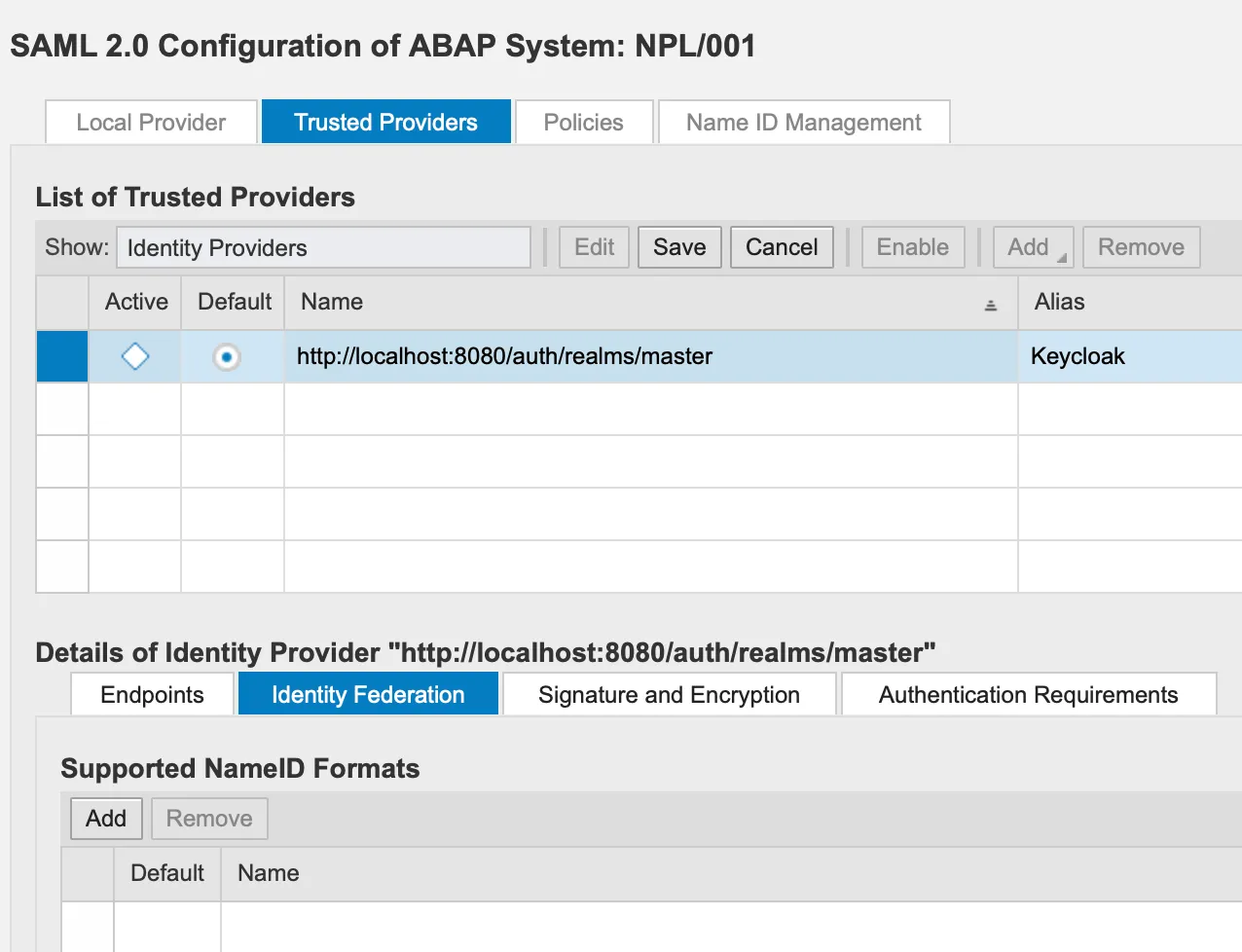The image size is (1242, 952).
Task: Click the Enable button
Action: tap(912, 247)
